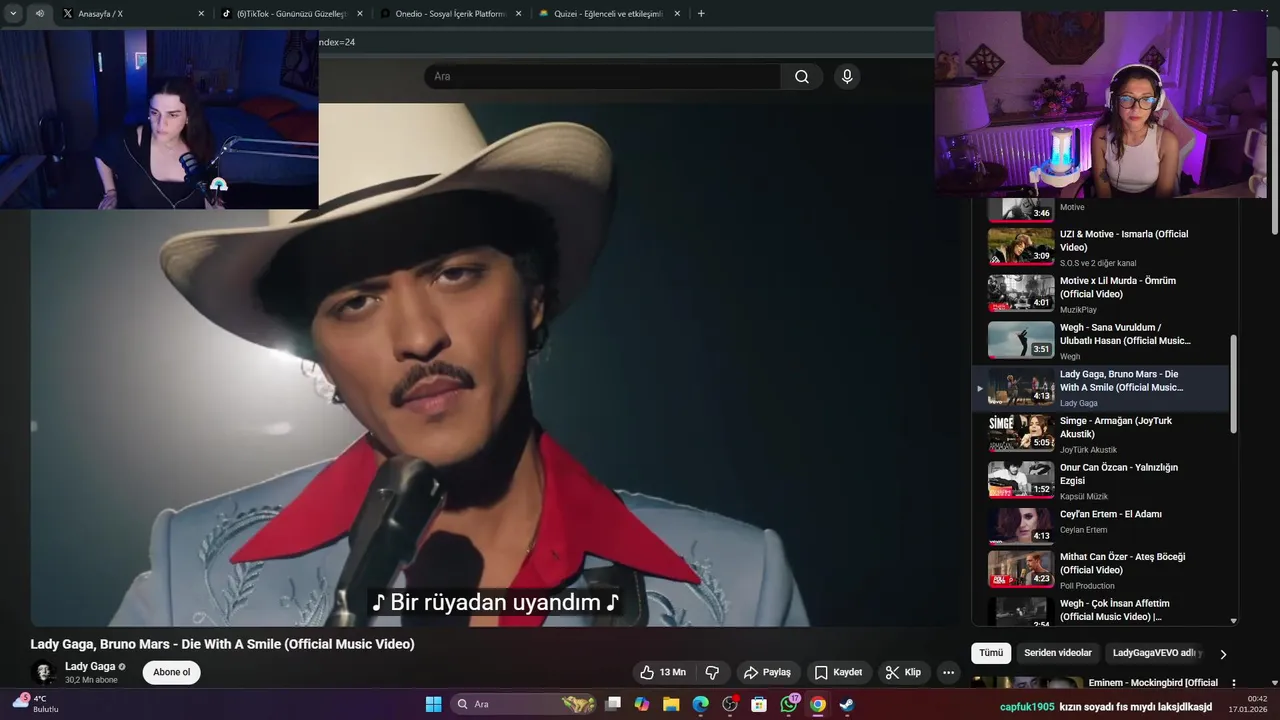Open the Windows Start menu
Viewport: 1280px width, 720px height.
click(433, 704)
